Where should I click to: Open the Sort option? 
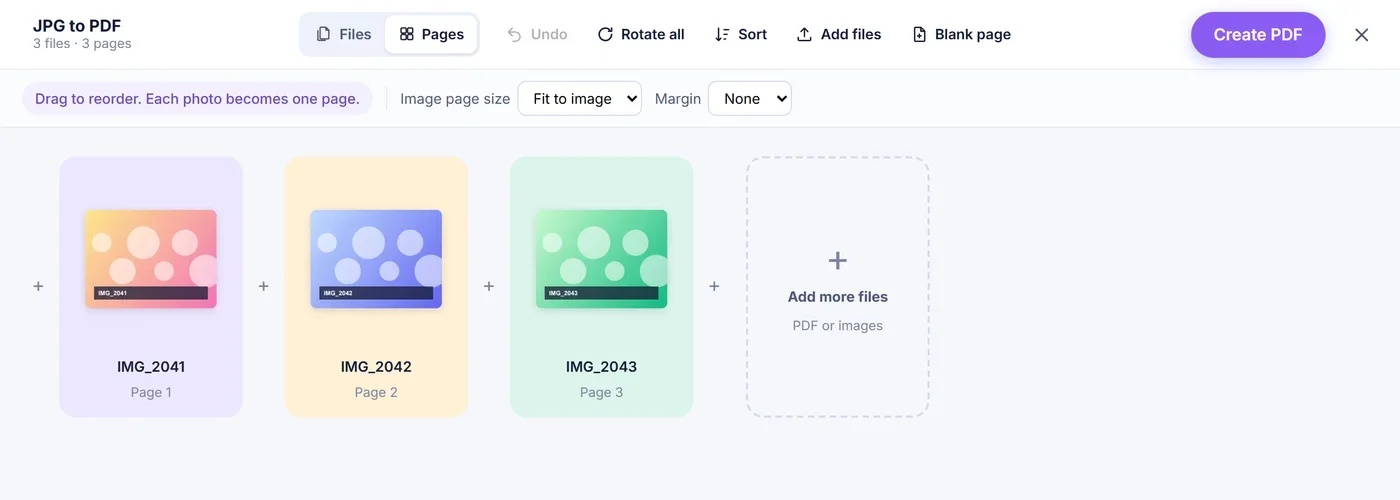coord(741,34)
